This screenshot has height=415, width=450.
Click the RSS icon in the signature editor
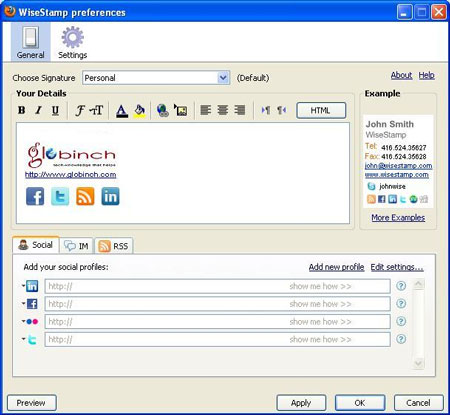[85, 196]
